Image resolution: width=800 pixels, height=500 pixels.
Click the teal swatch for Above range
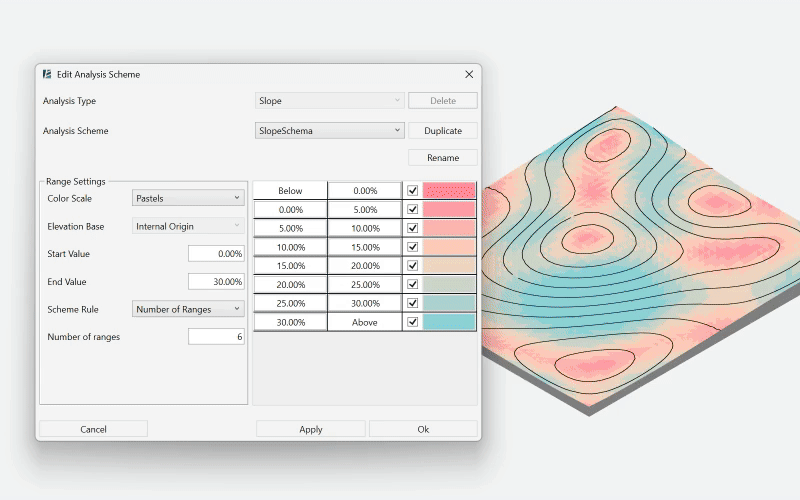[x=450, y=322]
